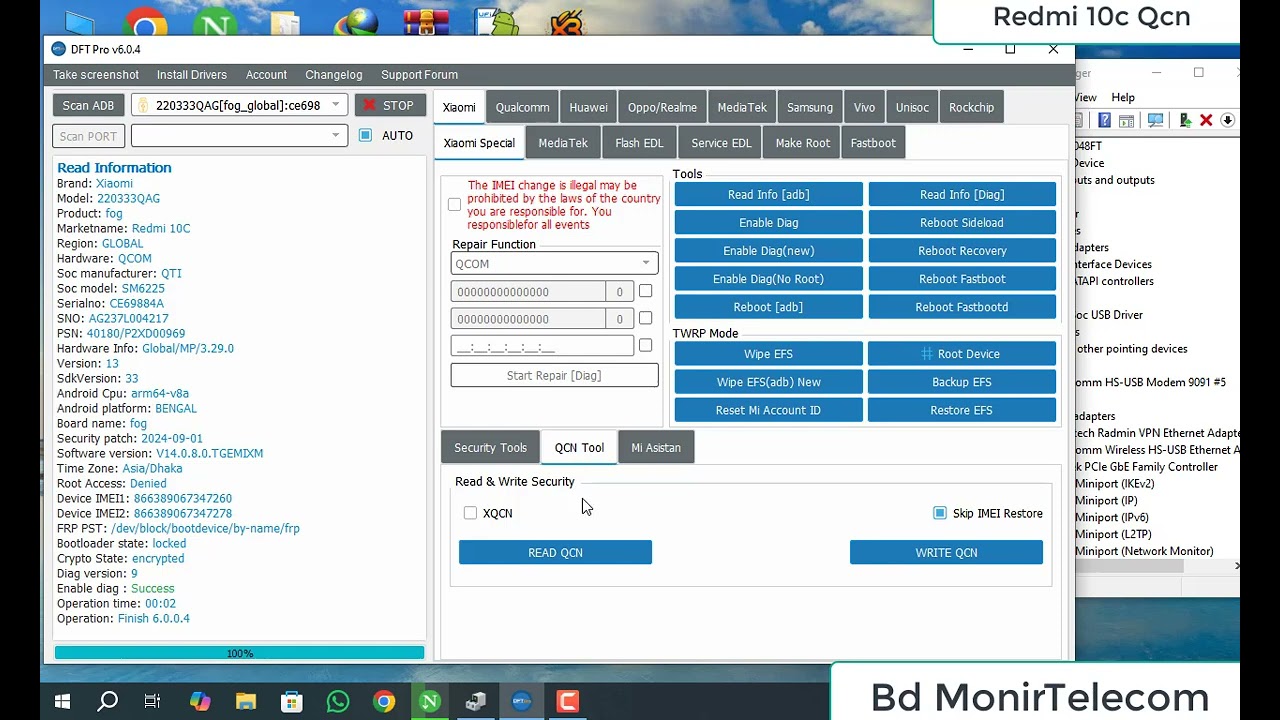Viewport: 1280px width, 720px height.
Task: Open green N desktop shortcut
Action: pyautogui.click(x=215, y=22)
